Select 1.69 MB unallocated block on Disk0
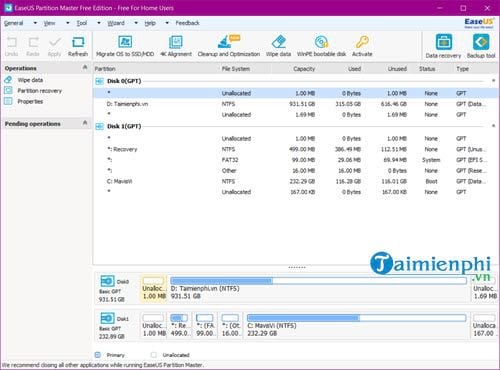 [485, 288]
